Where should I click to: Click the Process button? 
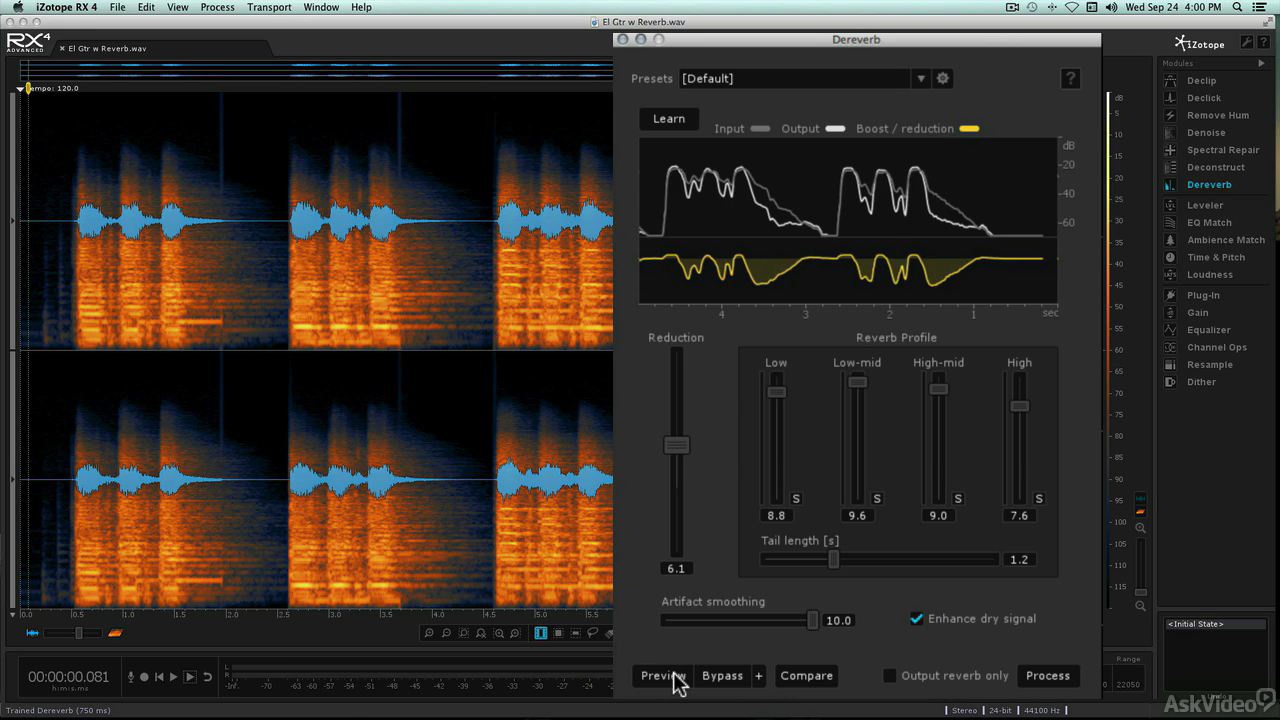coord(1048,676)
